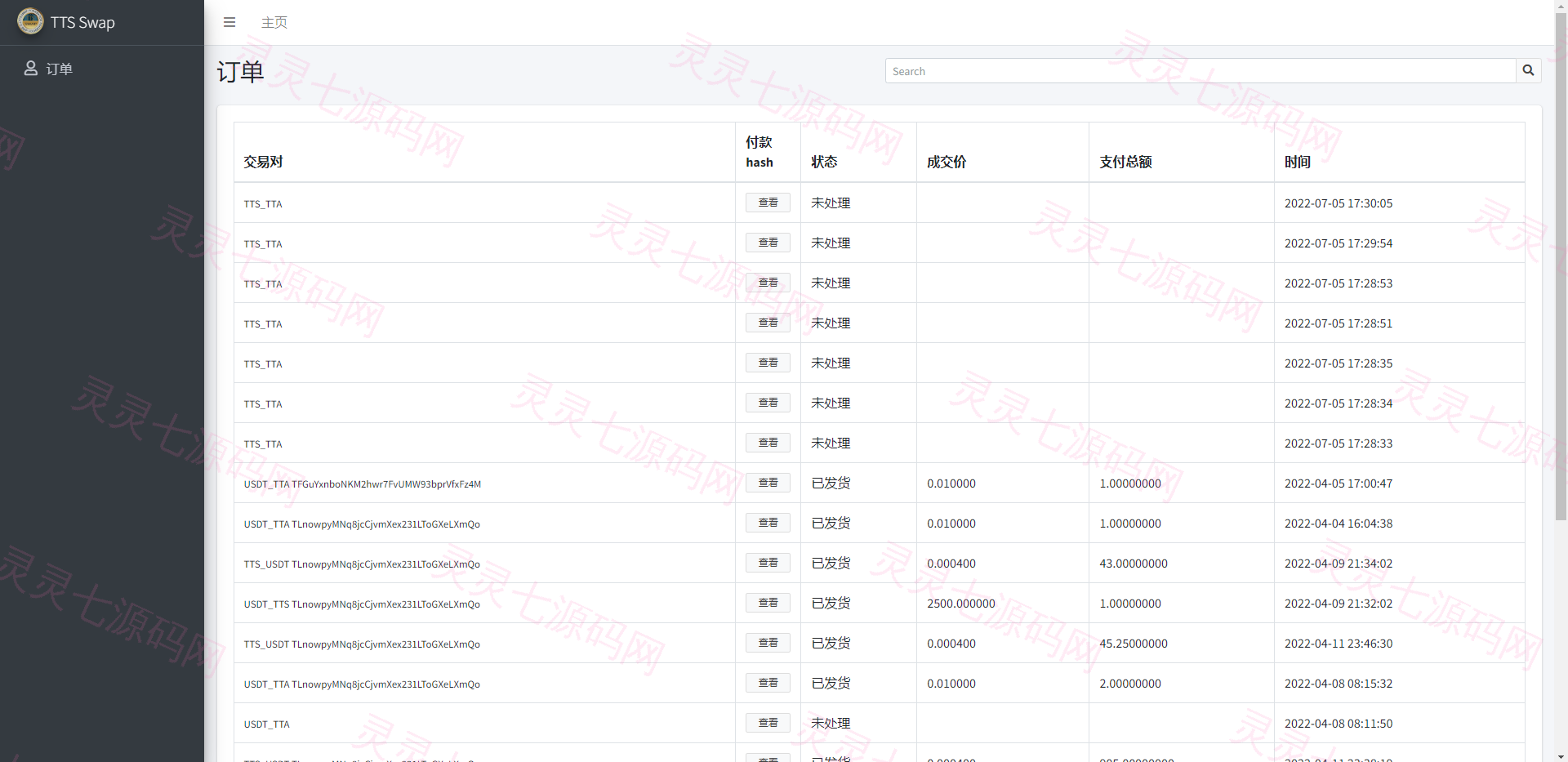
Task: Click 查看 for order at 17:28:33
Action: 768,443
